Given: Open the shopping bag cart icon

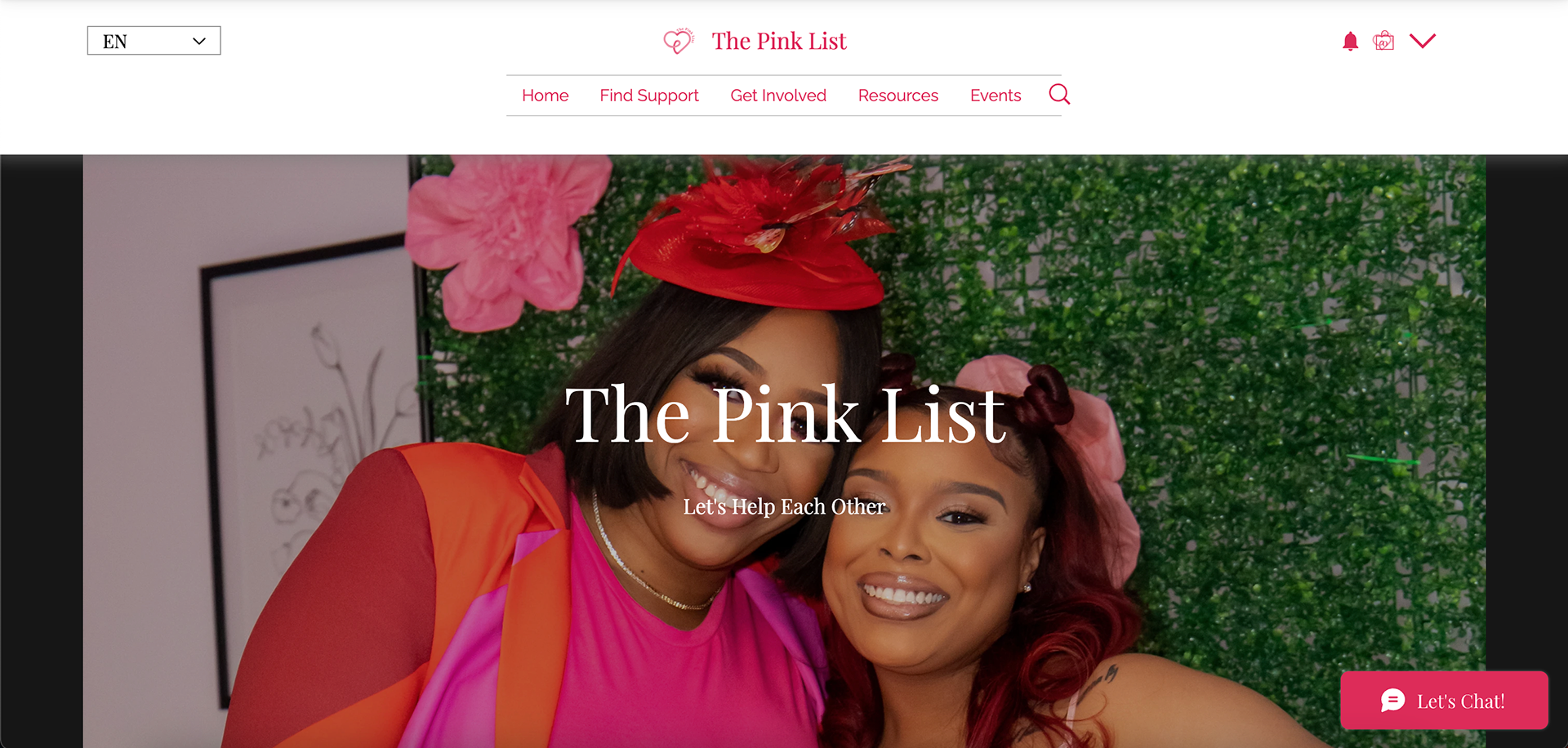Looking at the screenshot, I should 1383,41.
